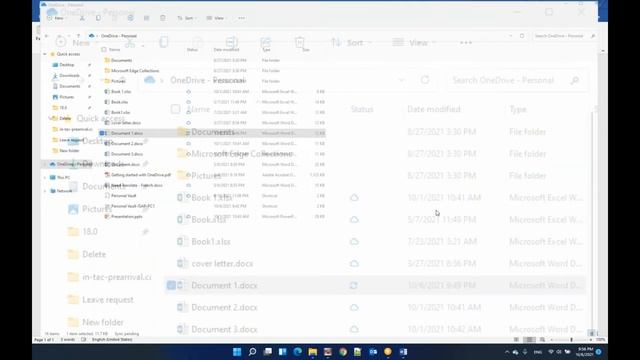Open Outlook from taskbar
This screenshot has height=360, width=640.
coord(373,352)
